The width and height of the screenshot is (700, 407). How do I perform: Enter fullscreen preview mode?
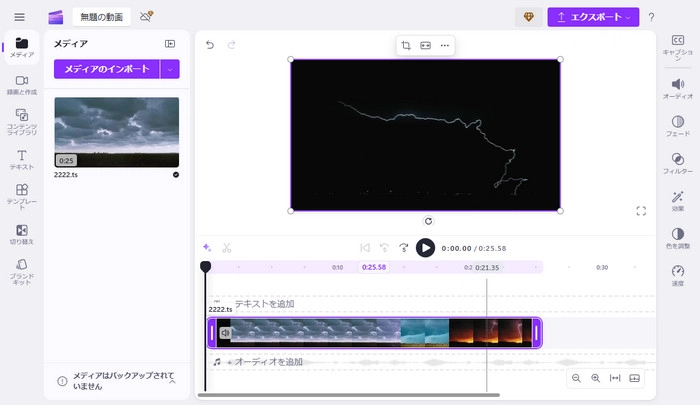point(641,211)
